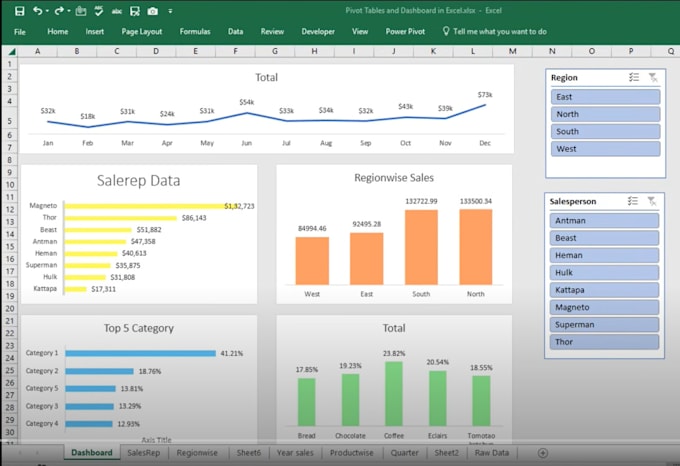
Task: Filter by Magneto in Salesperson slicer
Action: click(x=603, y=307)
